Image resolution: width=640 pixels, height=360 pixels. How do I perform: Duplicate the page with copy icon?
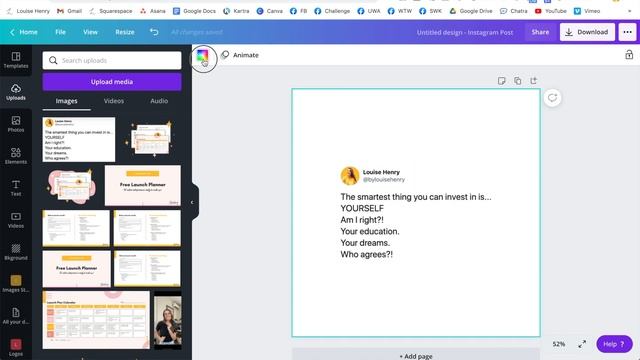point(518,81)
